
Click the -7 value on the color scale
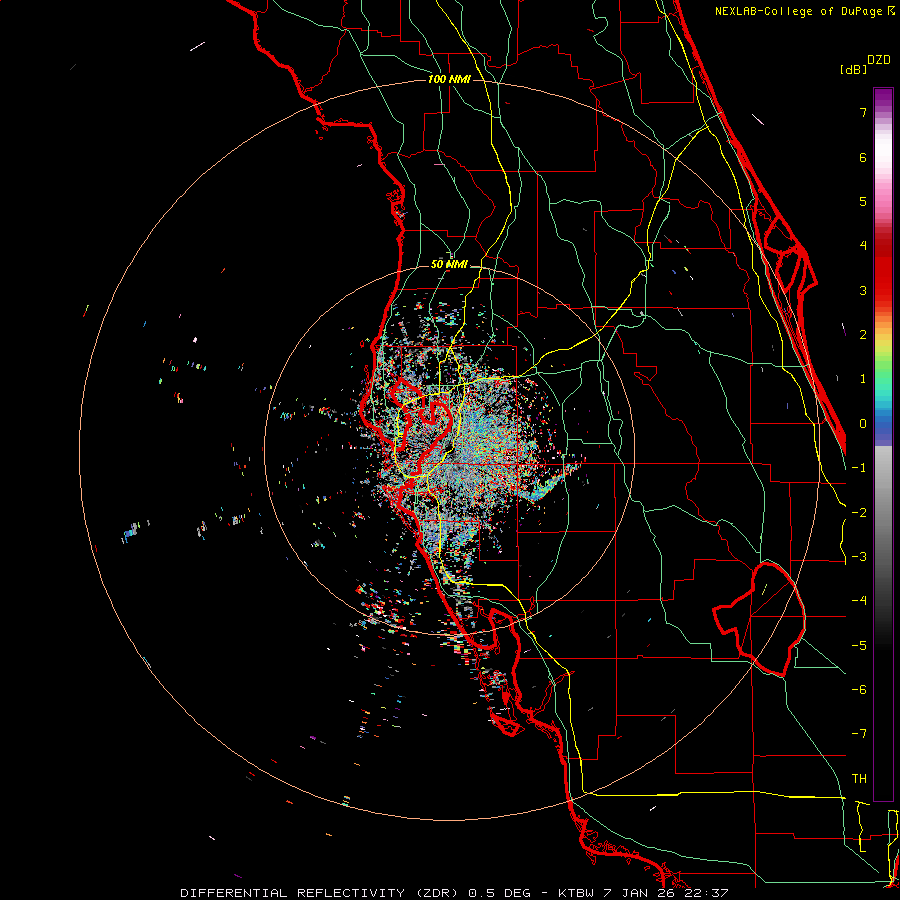[859, 734]
